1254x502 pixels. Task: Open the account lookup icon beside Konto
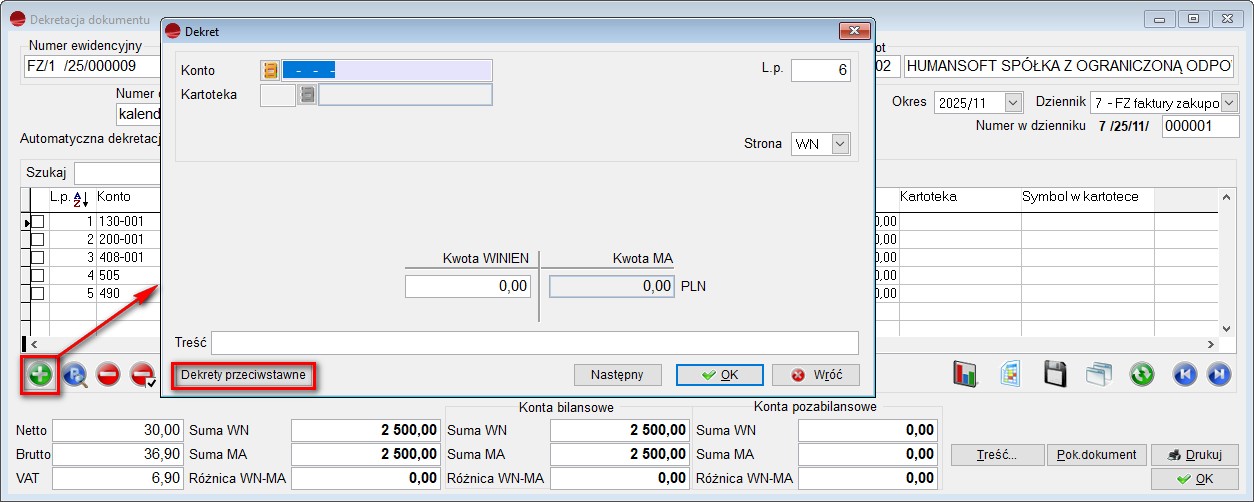tap(270, 70)
